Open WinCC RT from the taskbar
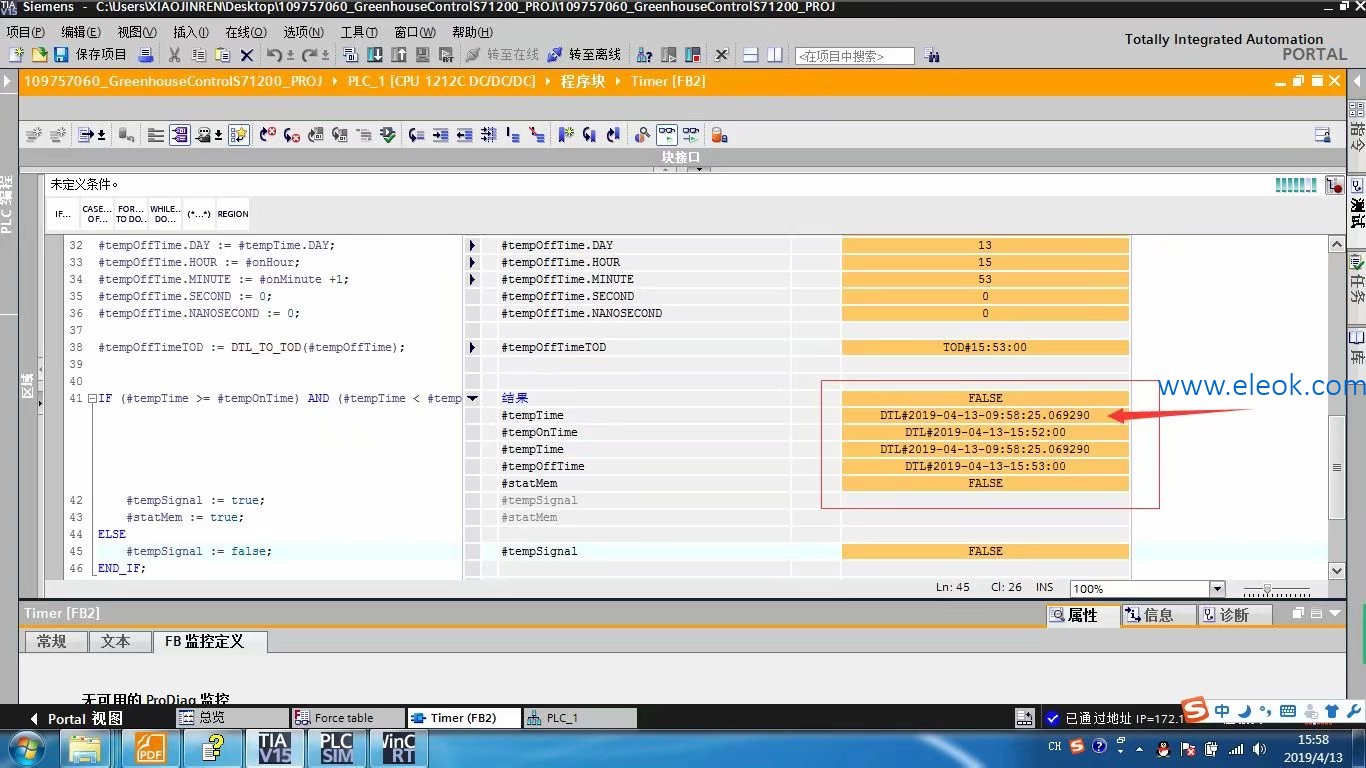 coord(399,748)
